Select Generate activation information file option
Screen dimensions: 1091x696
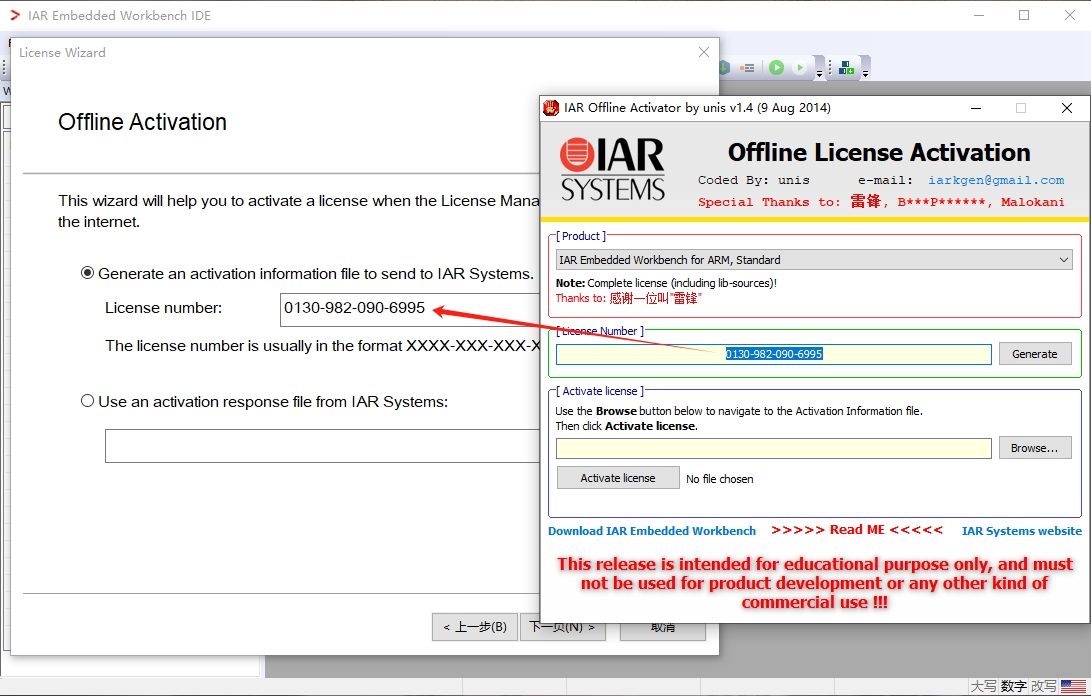pyautogui.click(x=88, y=273)
